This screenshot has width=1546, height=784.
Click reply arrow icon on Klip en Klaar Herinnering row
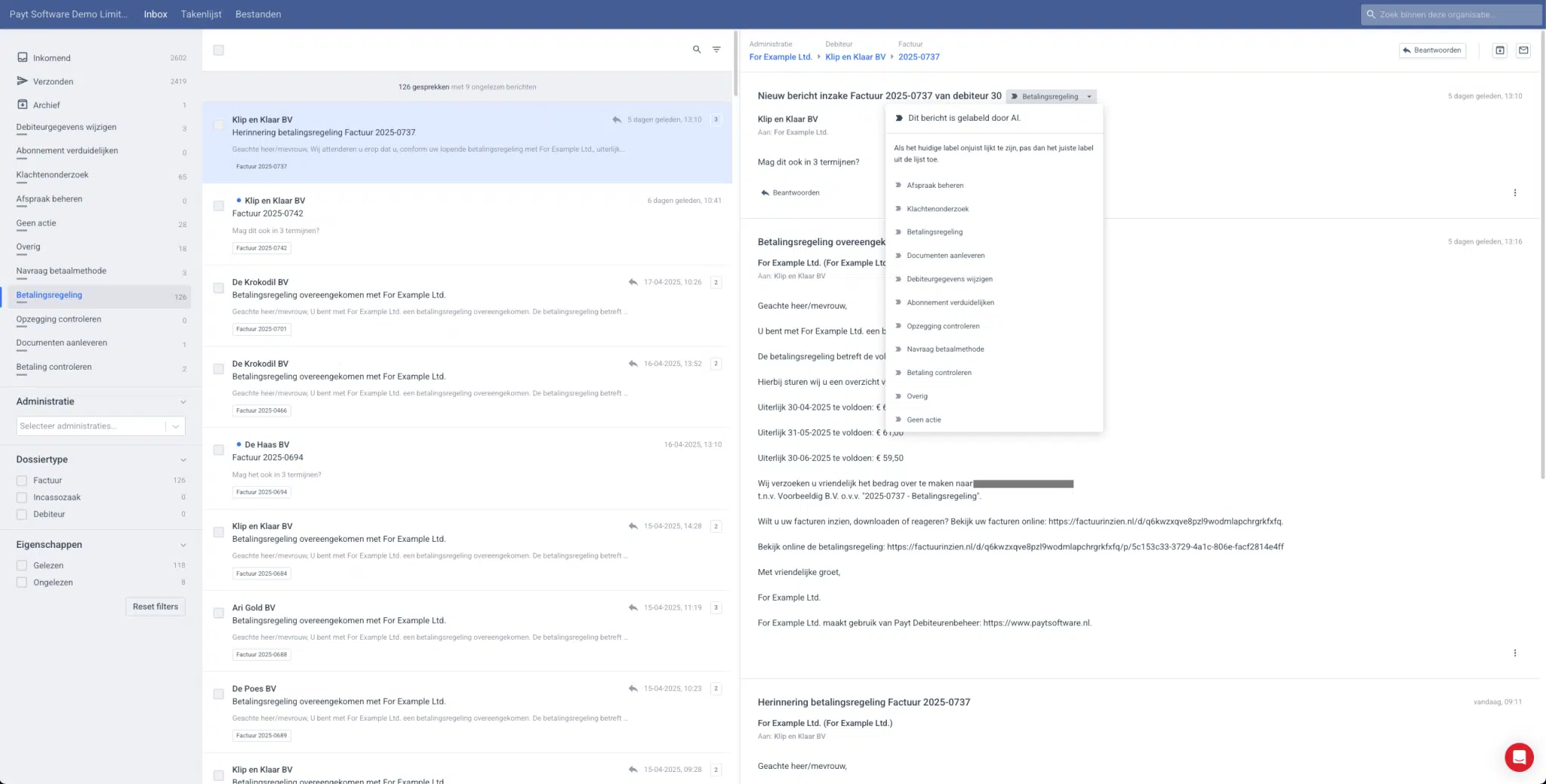617,119
